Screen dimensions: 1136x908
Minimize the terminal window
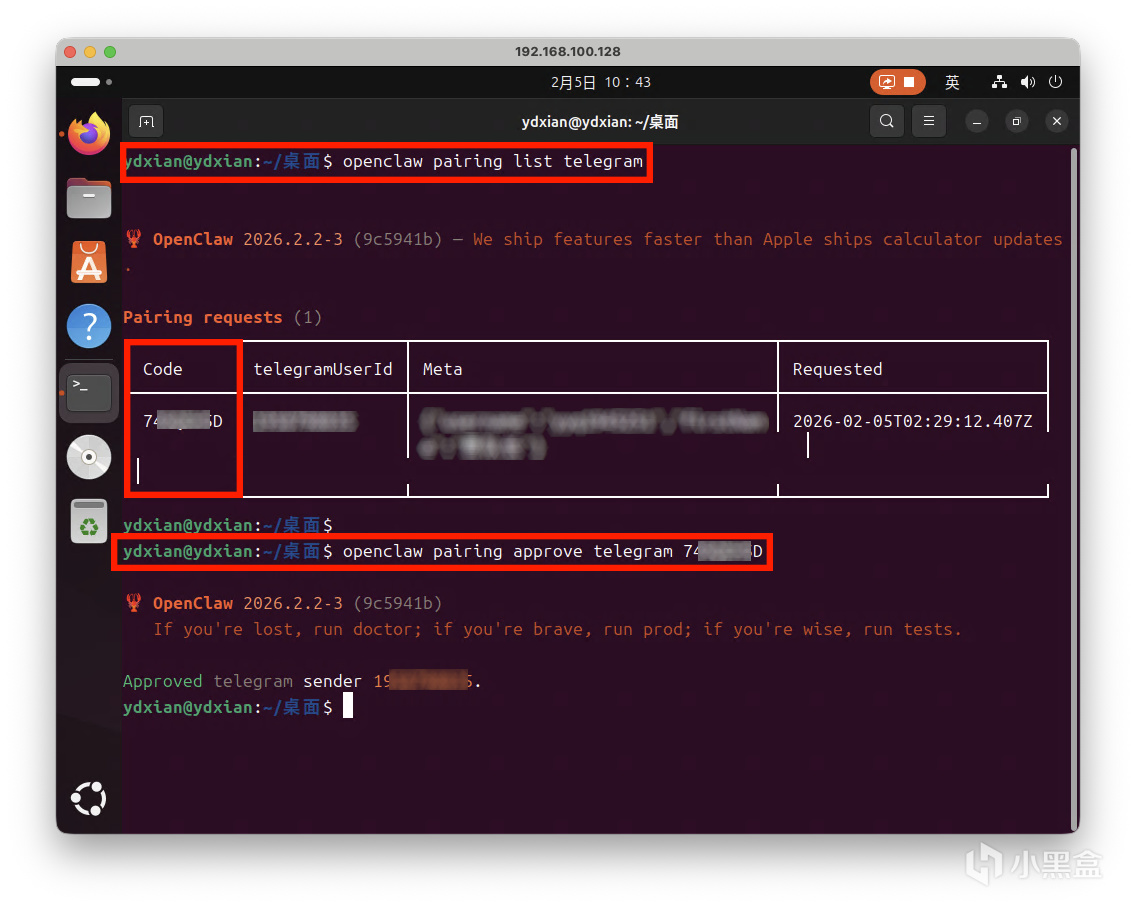tap(977, 122)
